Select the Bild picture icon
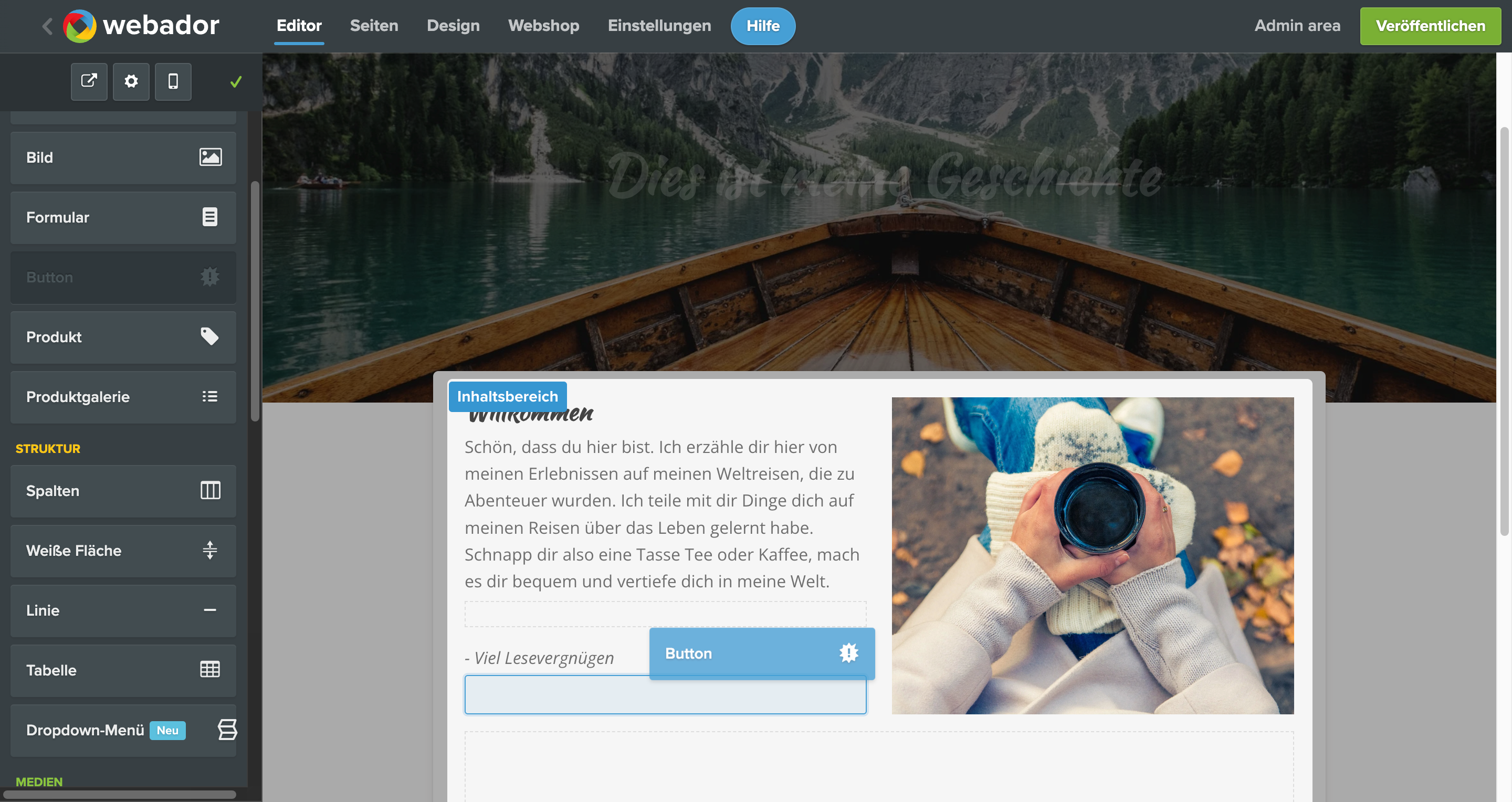 210,157
